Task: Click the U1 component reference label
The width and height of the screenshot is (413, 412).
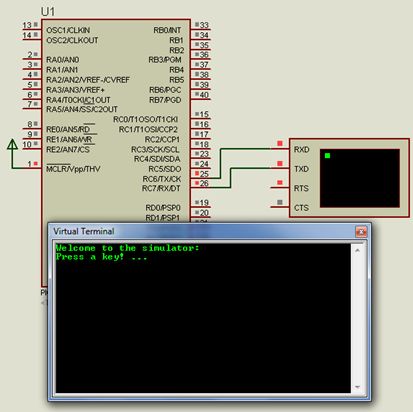Action: [x=48, y=12]
